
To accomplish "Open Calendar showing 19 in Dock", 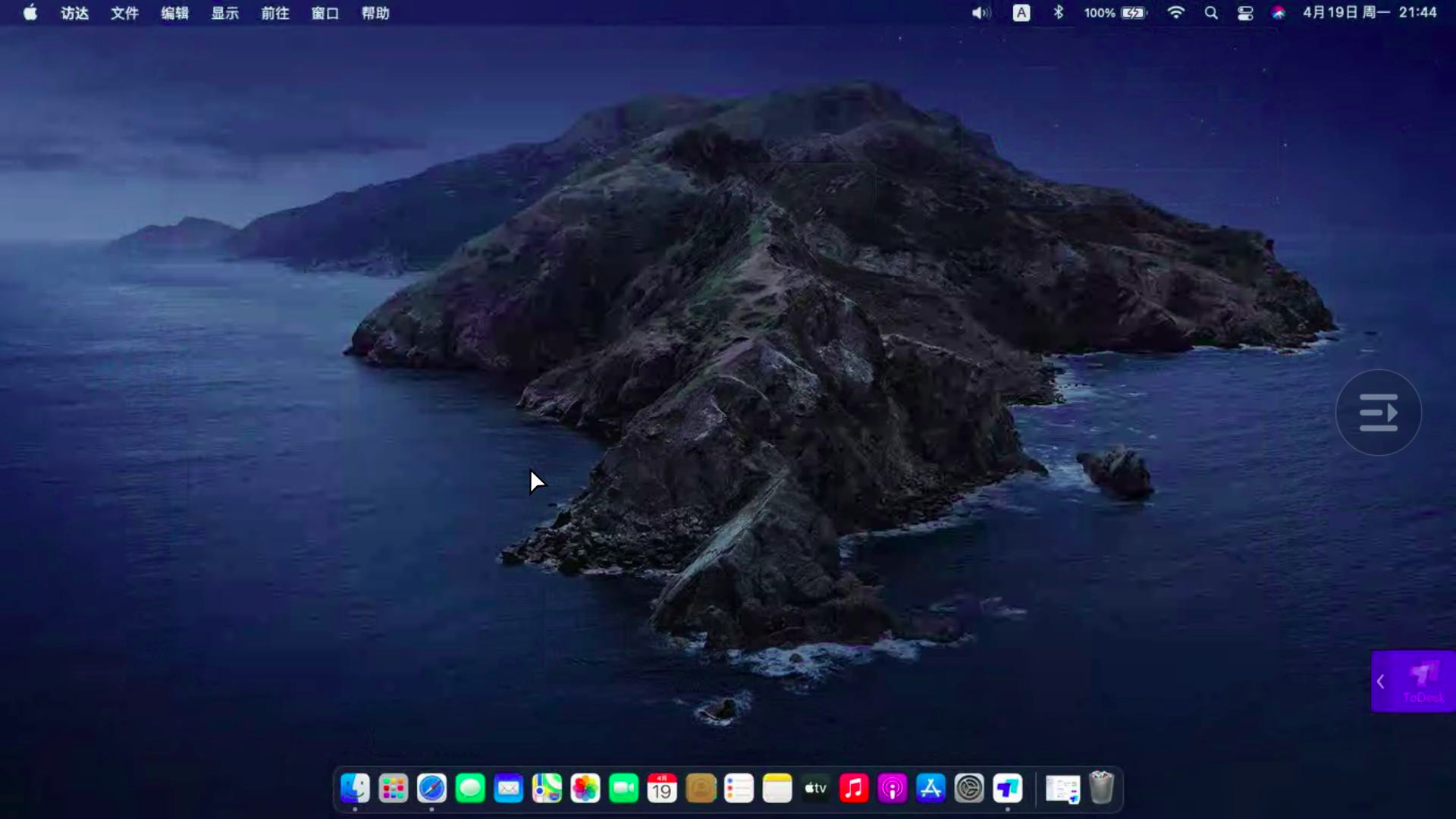I will coord(662,789).
